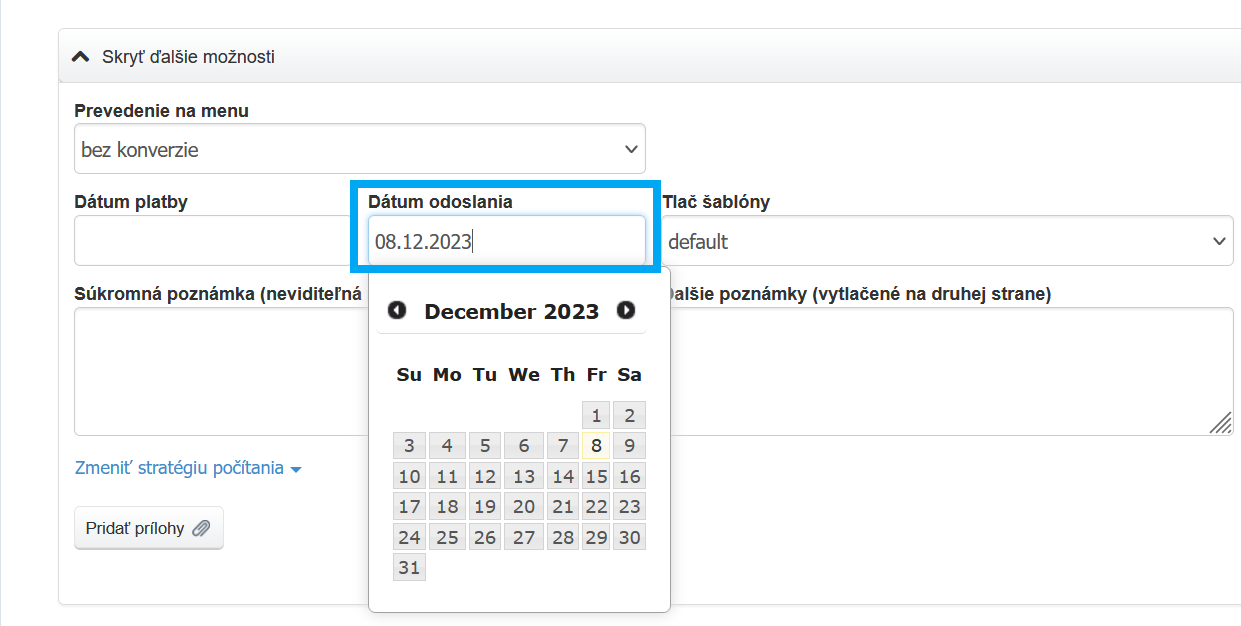
Task: Click the 'Súkromná poznámka' text area
Action: click(x=215, y=371)
